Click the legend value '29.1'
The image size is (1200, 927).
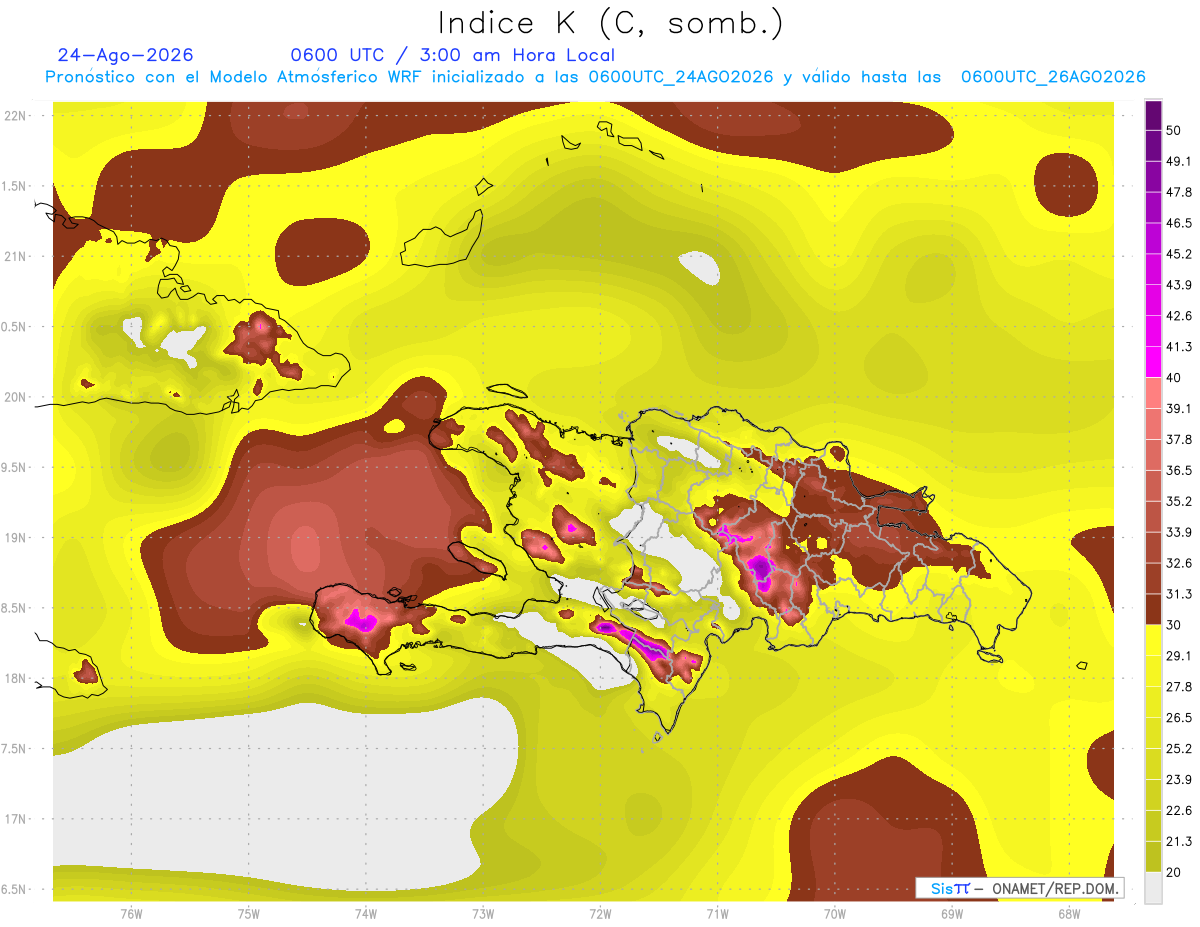[x=1179, y=656]
